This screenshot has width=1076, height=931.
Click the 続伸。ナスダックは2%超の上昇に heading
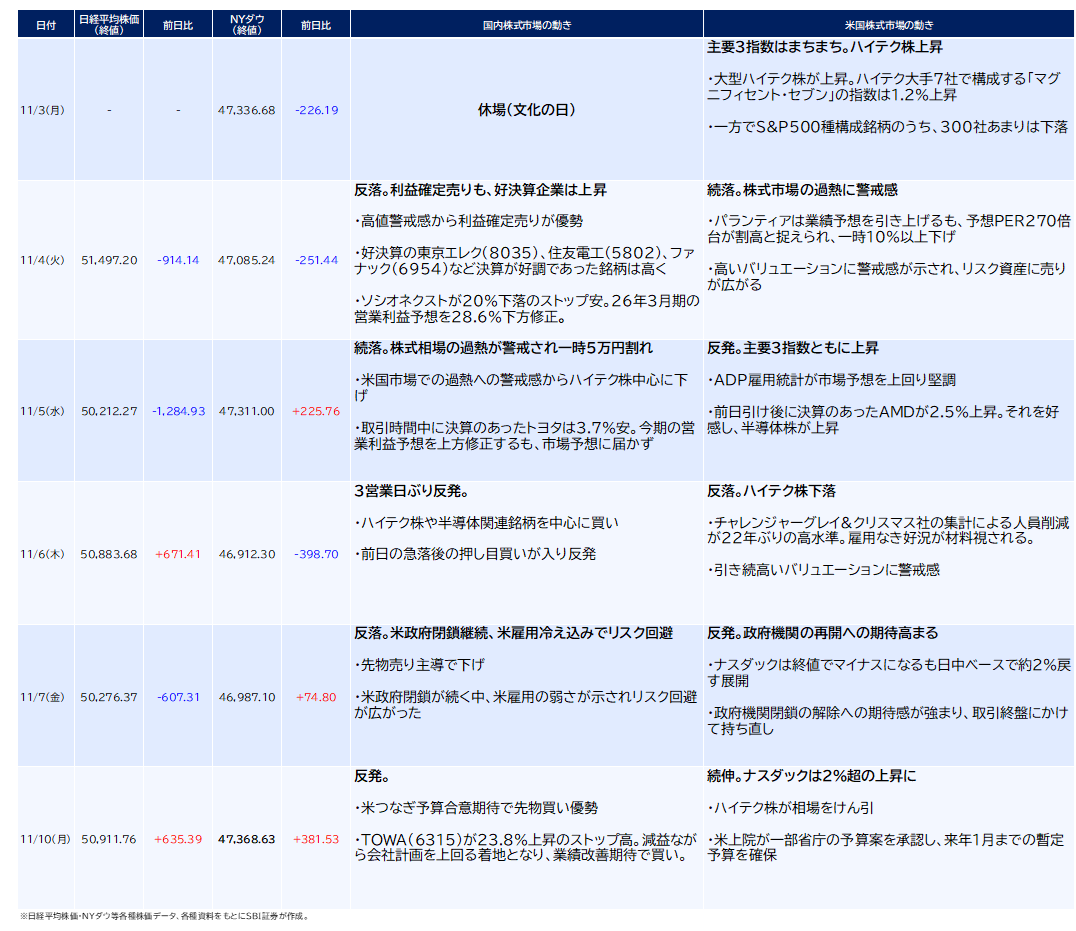[811, 776]
